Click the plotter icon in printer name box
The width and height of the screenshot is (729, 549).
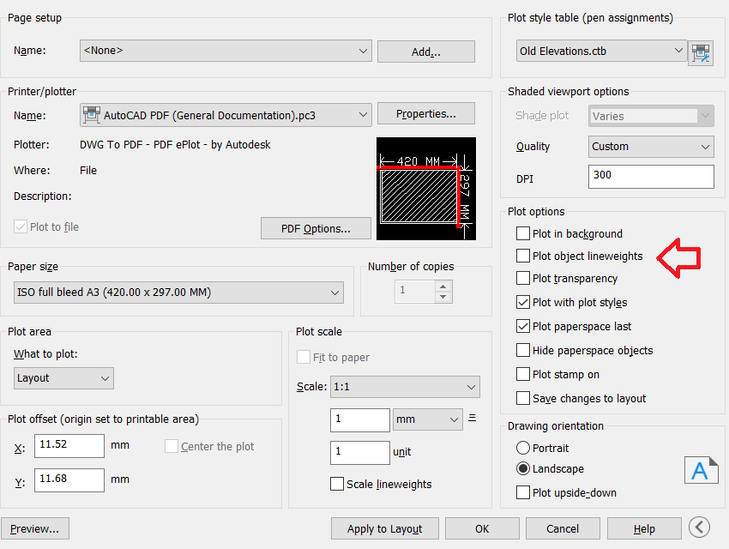pyautogui.click(x=91, y=115)
